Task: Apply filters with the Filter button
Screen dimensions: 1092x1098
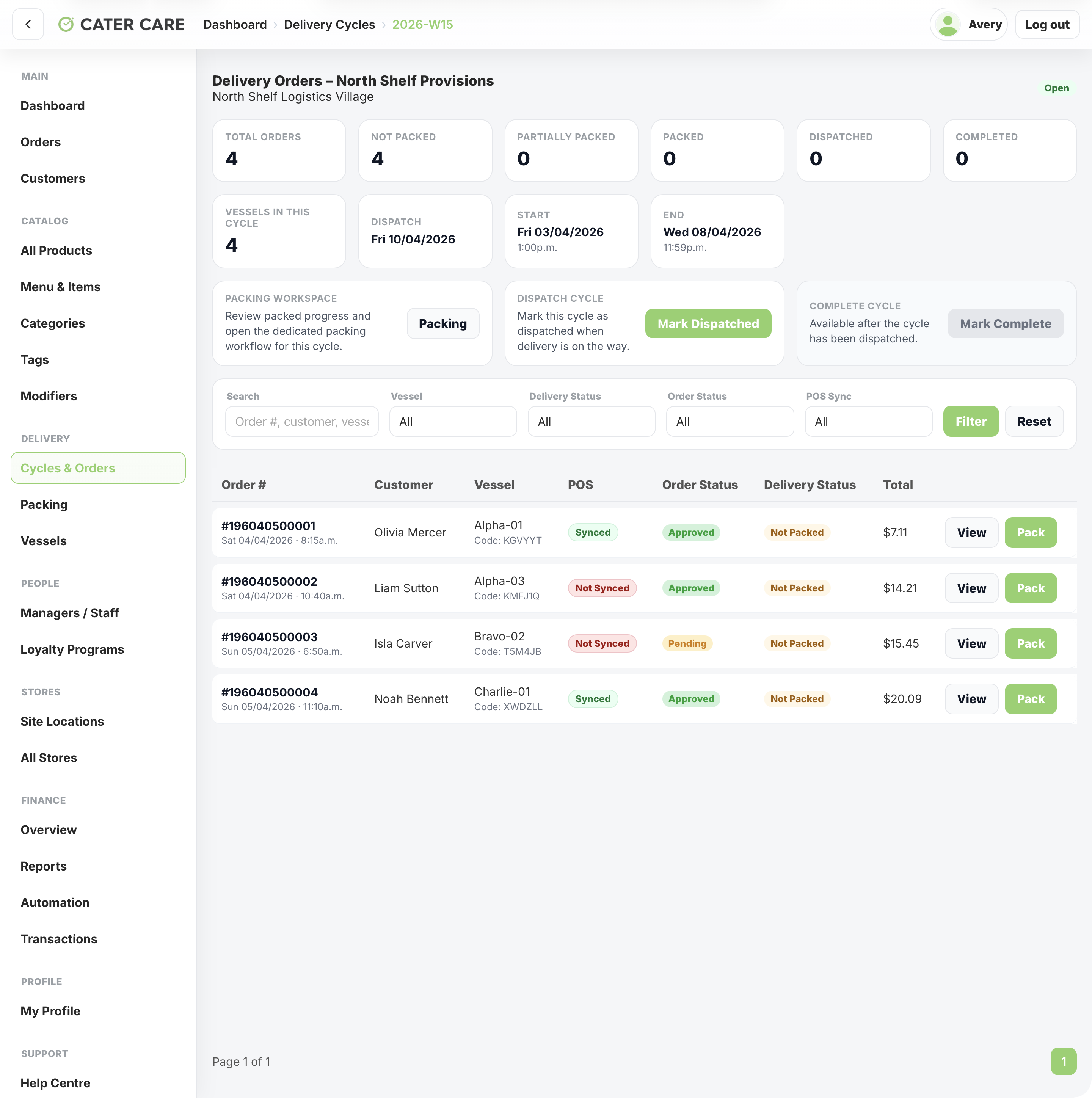Action: [970, 421]
